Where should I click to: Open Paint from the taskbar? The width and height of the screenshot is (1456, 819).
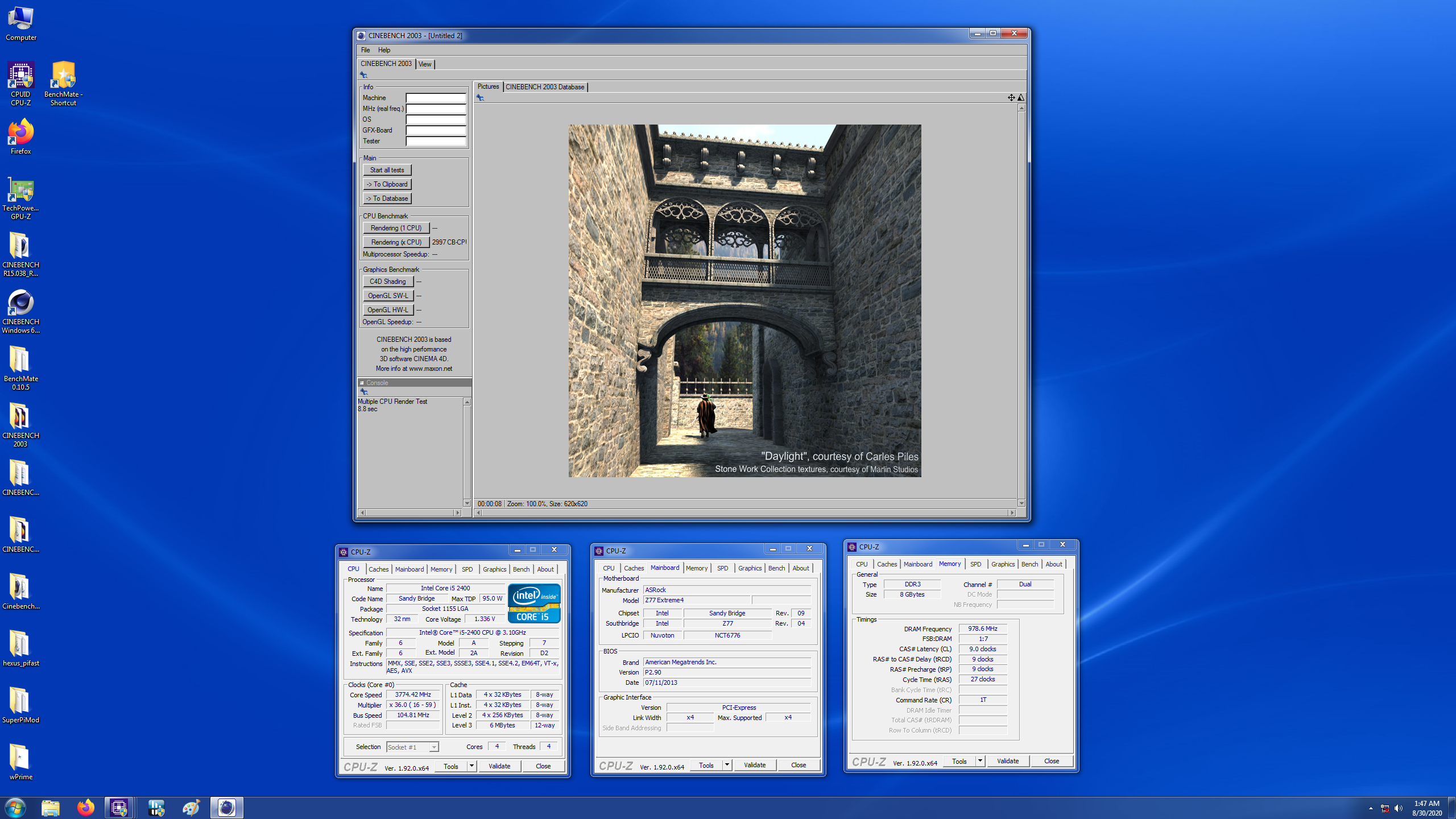191,808
